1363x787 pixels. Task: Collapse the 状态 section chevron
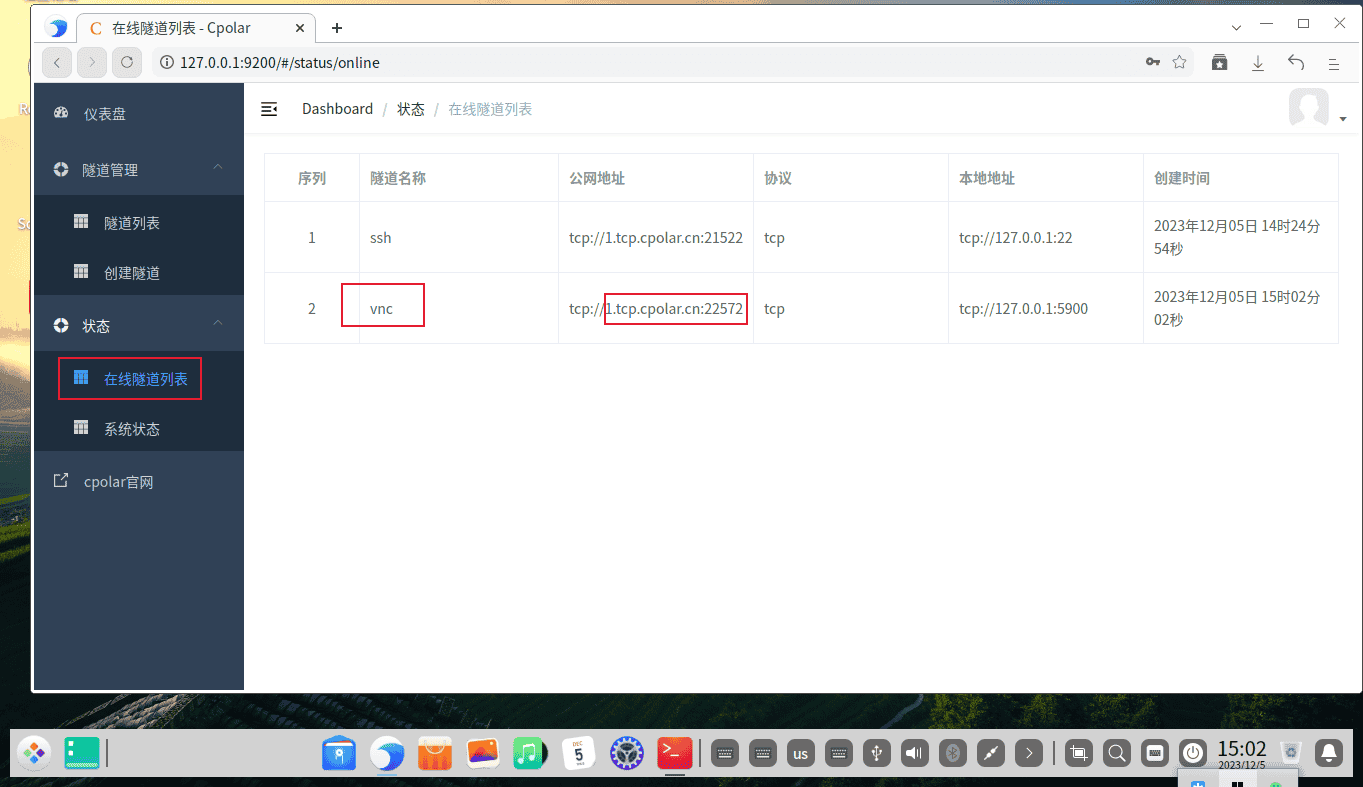click(x=217, y=324)
